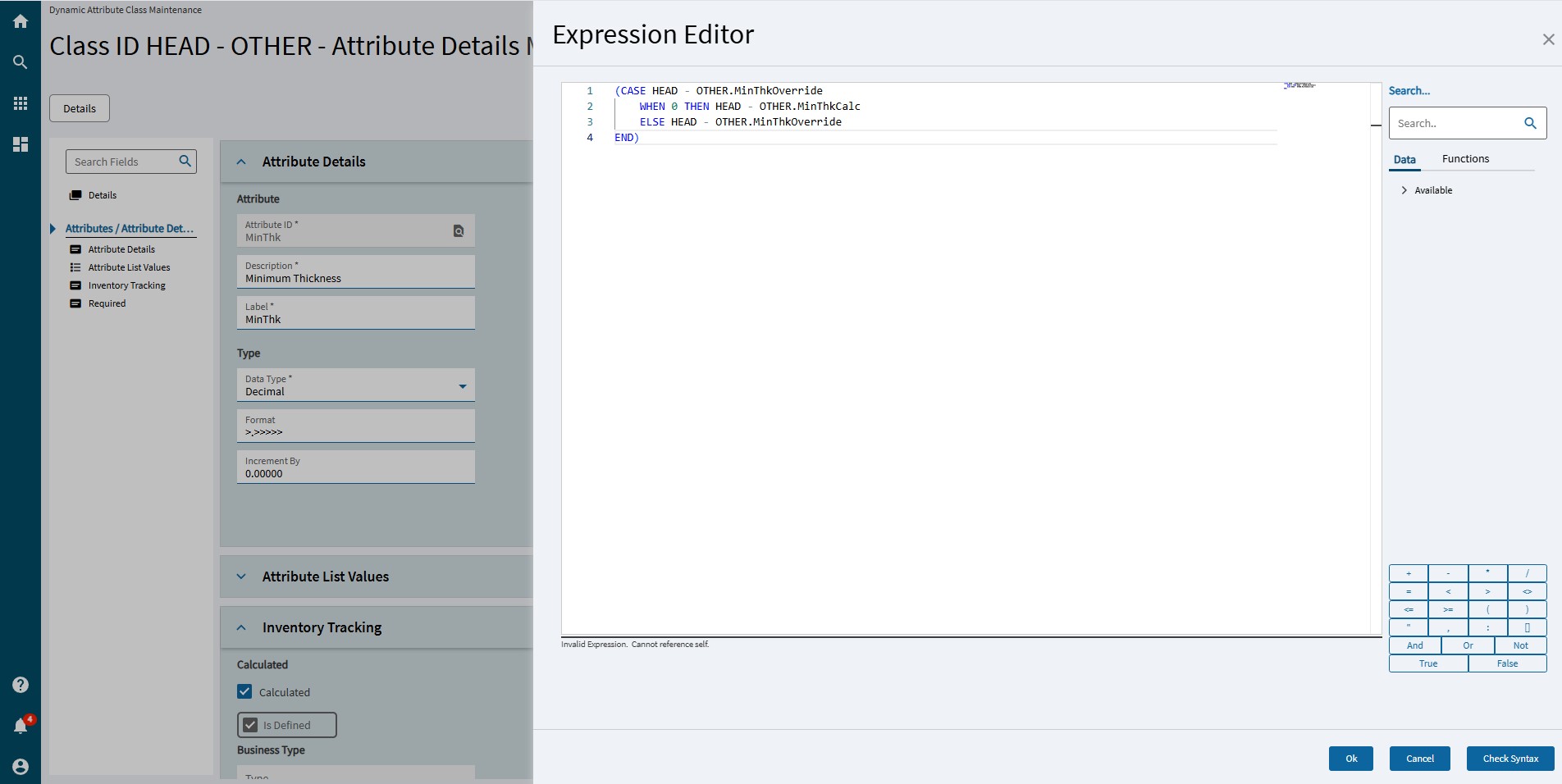
Task: Open the Data Type dropdown
Action: click(462, 386)
